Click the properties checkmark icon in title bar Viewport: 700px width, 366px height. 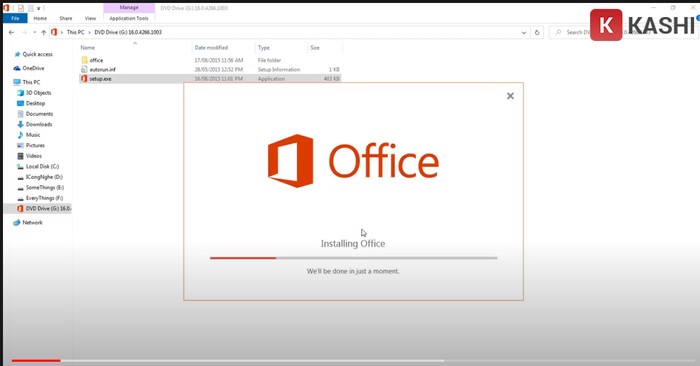[x=21, y=8]
